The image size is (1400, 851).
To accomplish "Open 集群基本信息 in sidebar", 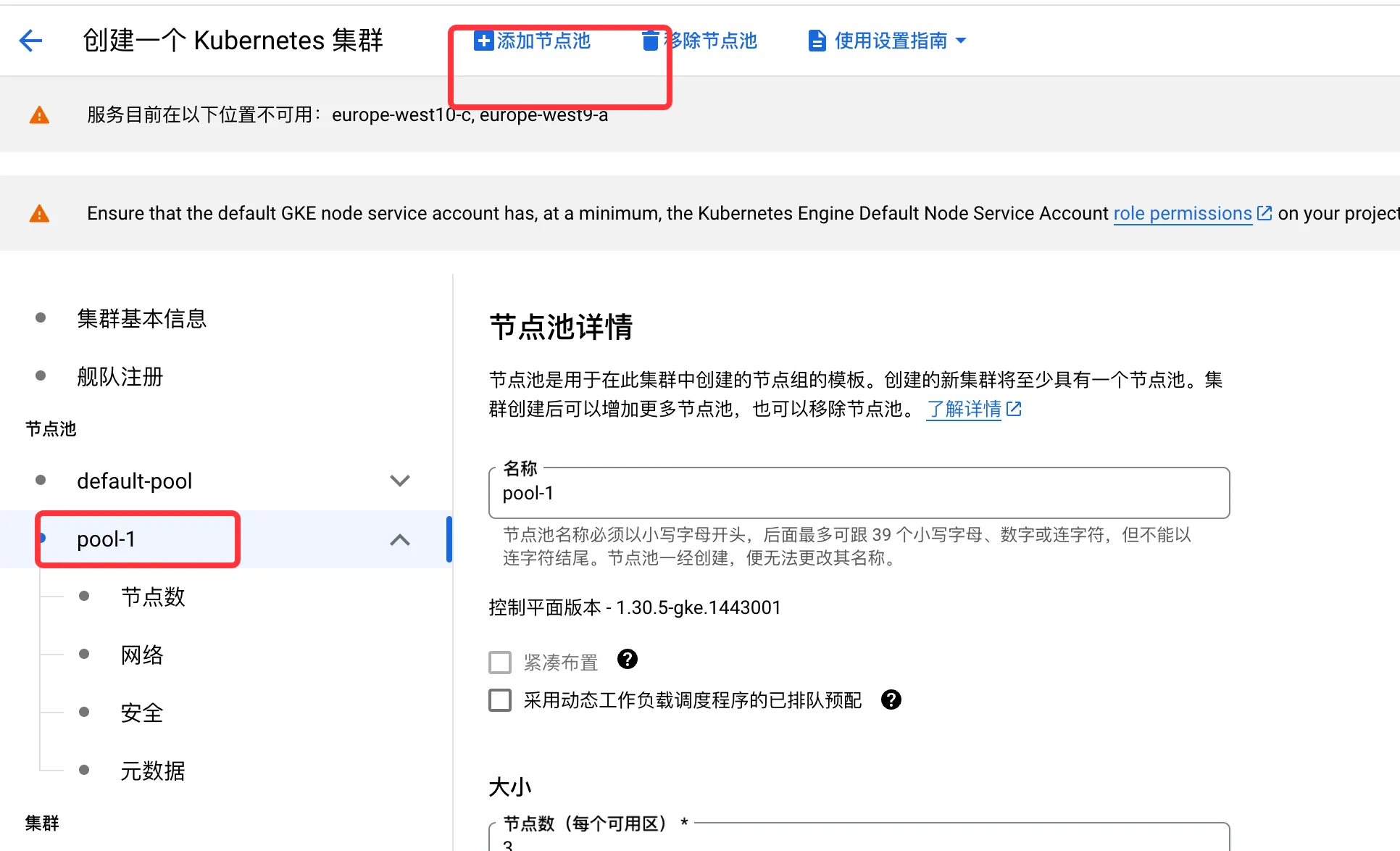I will click(x=141, y=318).
